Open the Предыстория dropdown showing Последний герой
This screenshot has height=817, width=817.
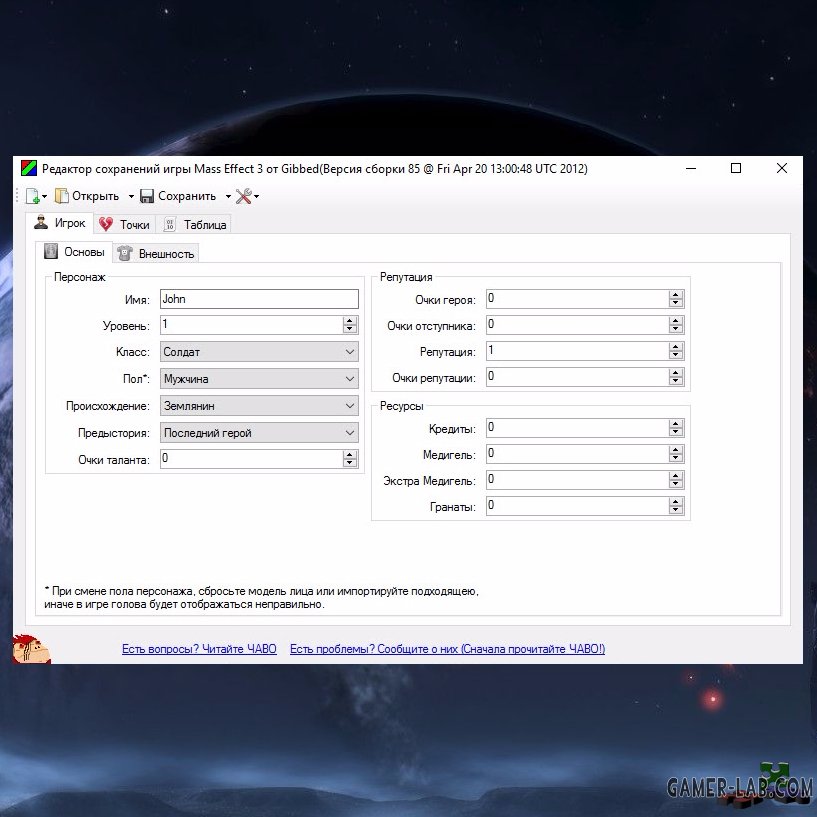[x=259, y=432]
